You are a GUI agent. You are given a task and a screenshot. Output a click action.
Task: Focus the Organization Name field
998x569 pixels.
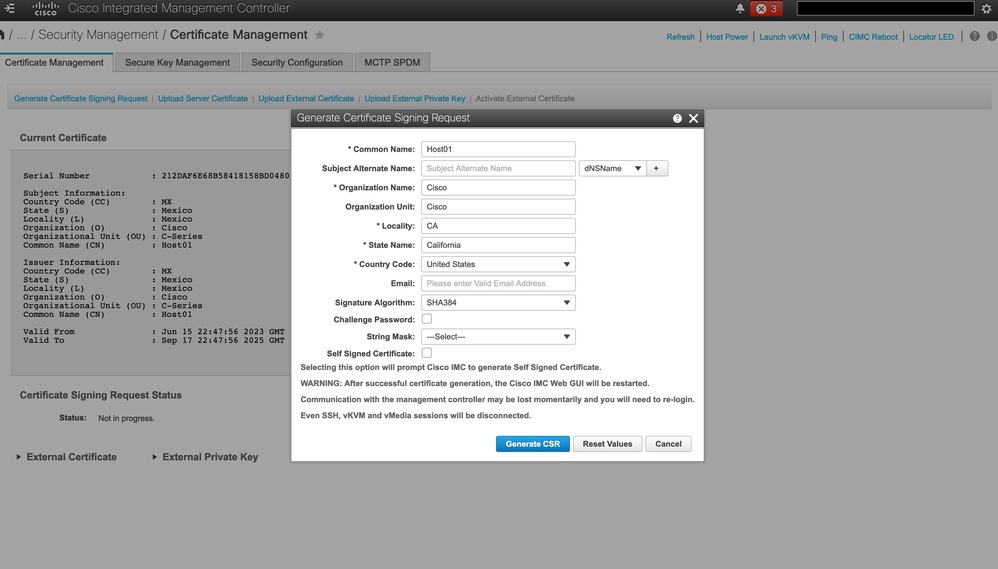pos(498,187)
